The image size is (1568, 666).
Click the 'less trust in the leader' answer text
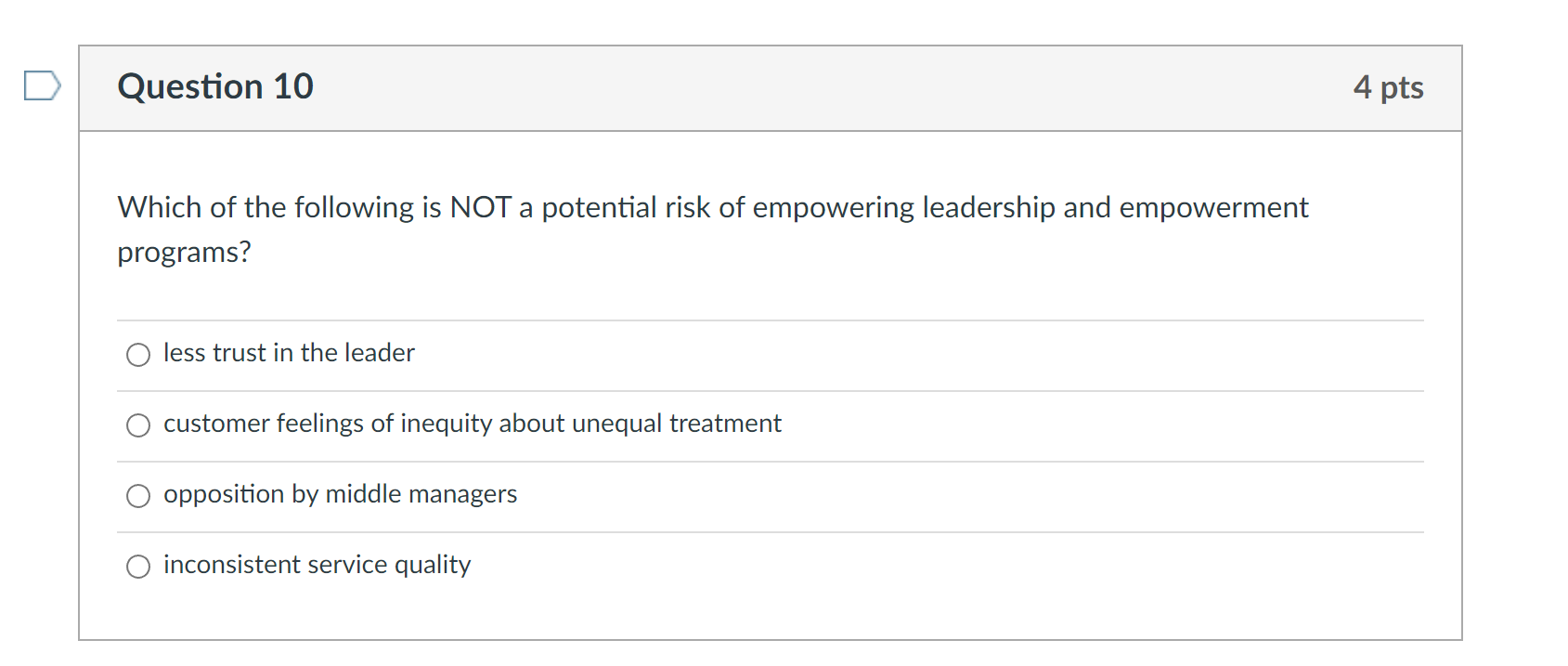click(289, 353)
